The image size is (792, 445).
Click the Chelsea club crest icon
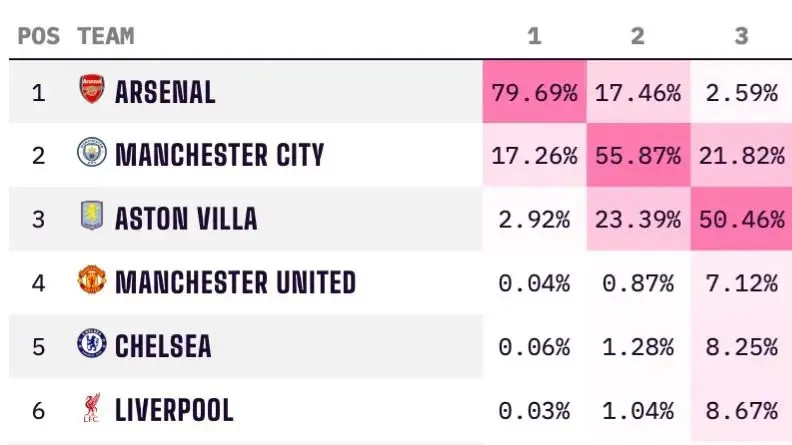point(91,345)
